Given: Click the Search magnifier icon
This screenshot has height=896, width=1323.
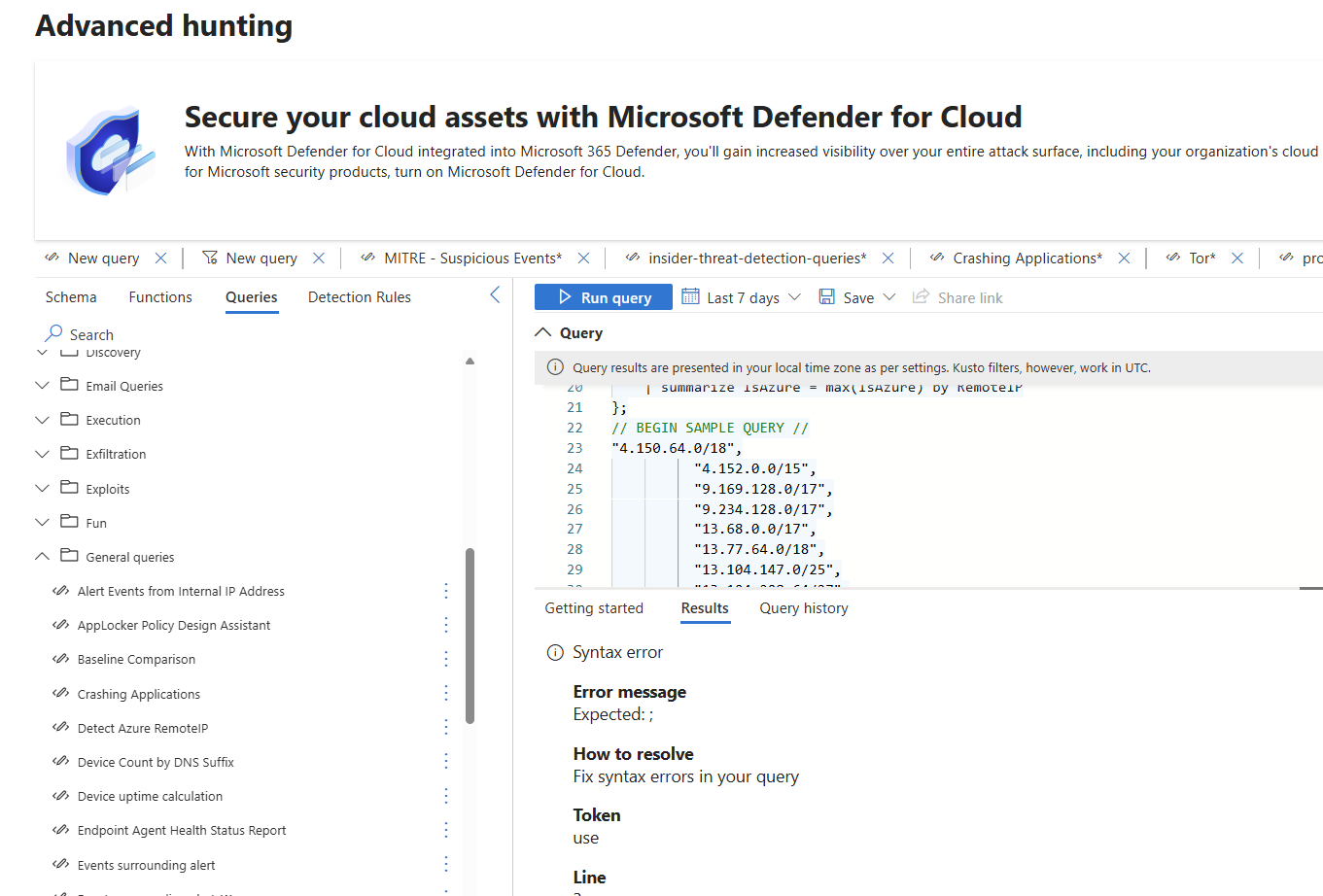Looking at the screenshot, I should pos(54,333).
